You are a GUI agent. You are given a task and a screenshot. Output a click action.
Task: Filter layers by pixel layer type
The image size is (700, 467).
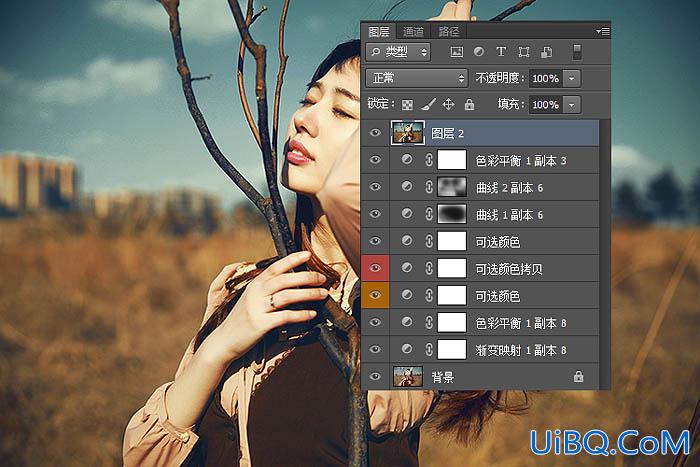[x=456, y=52]
